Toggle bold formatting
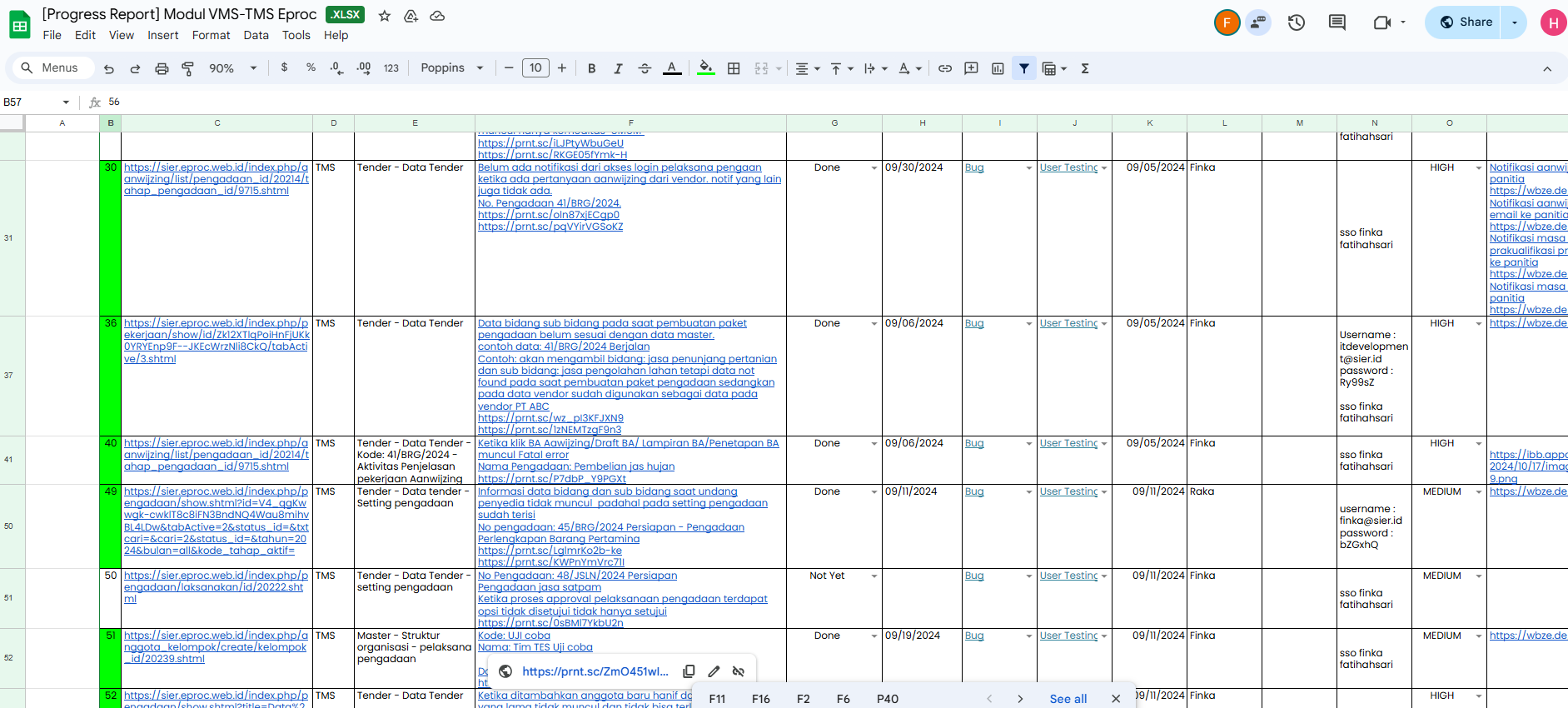The width and height of the screenshot is (1568, 708). [591, 68]
